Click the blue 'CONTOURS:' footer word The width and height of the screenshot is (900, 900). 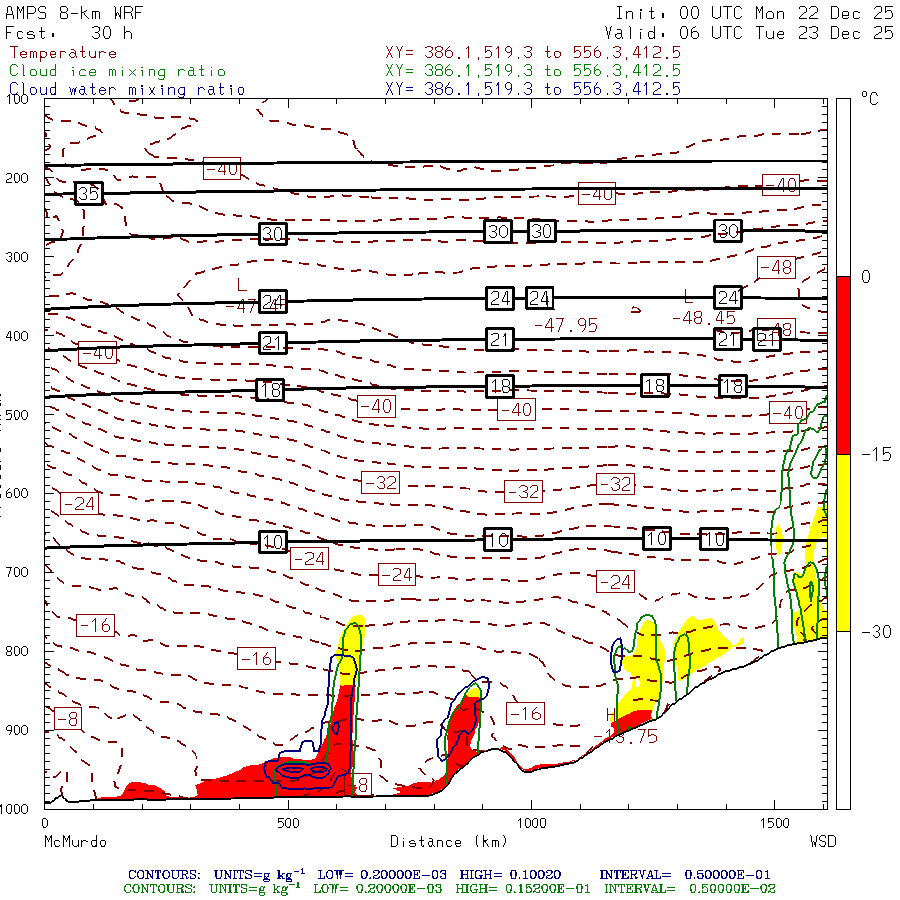point(164,875)
